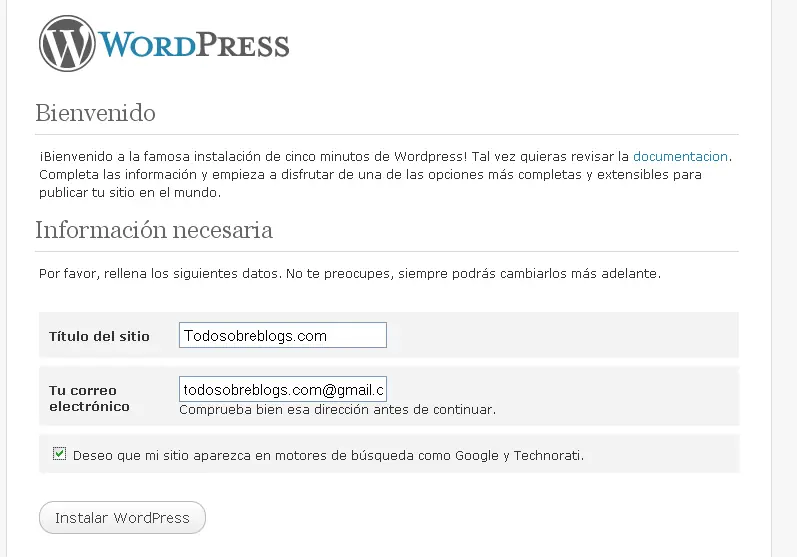
Task: Click the Instalar WordPress button
Action: (x=122, y=517)
